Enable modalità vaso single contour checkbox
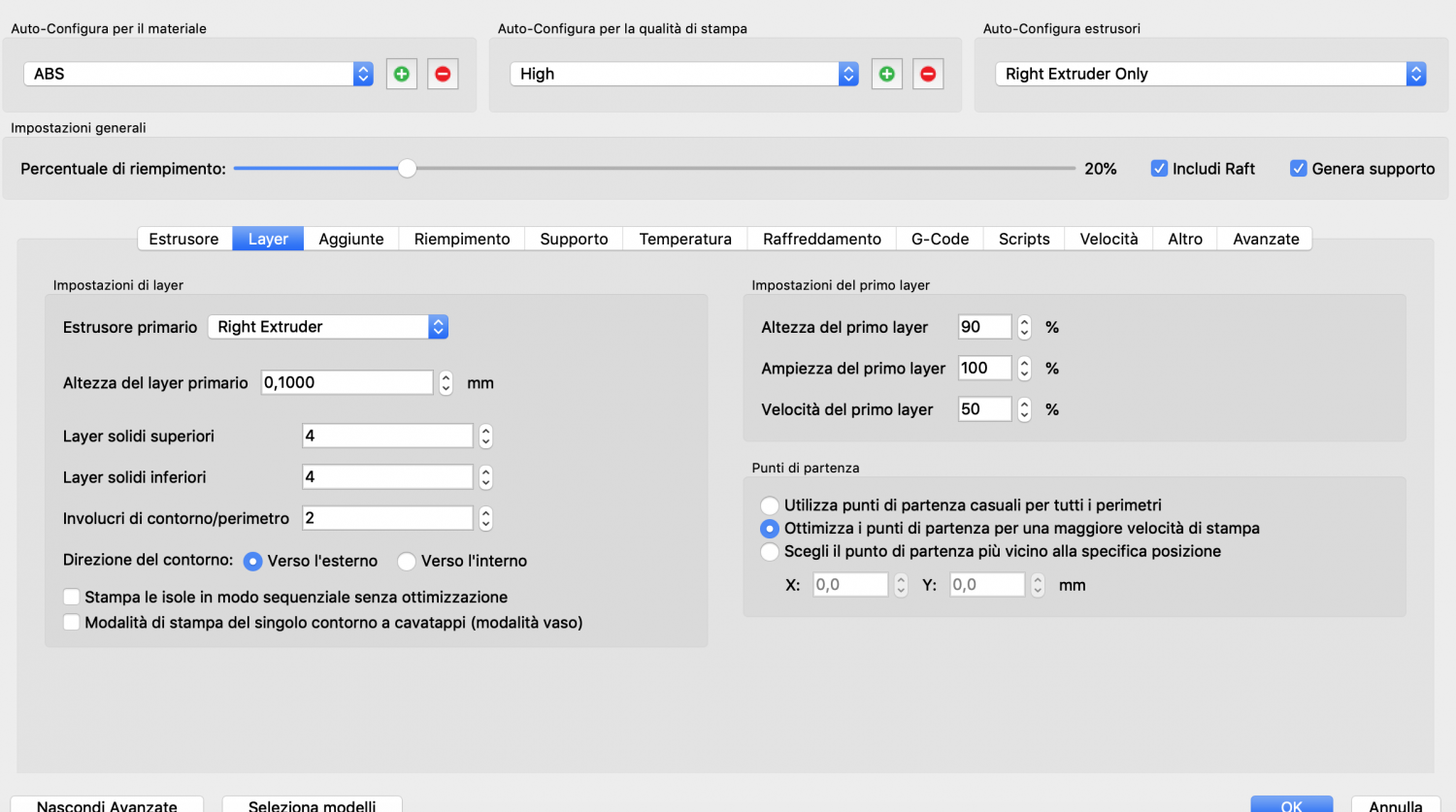Viewport: 1456px width, 812px height. [x=72, y=623]
